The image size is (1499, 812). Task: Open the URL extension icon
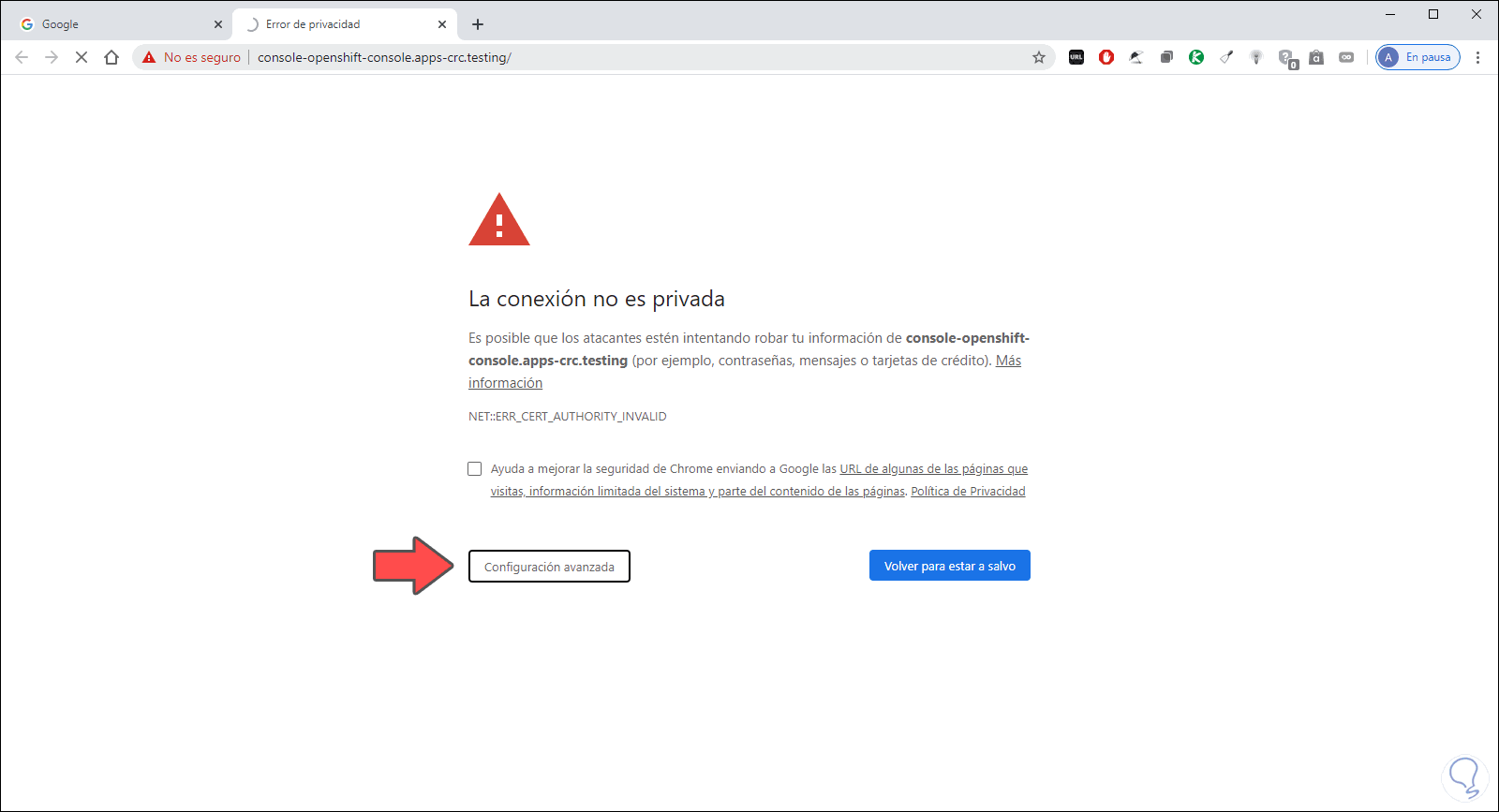tap(1076, 57)
